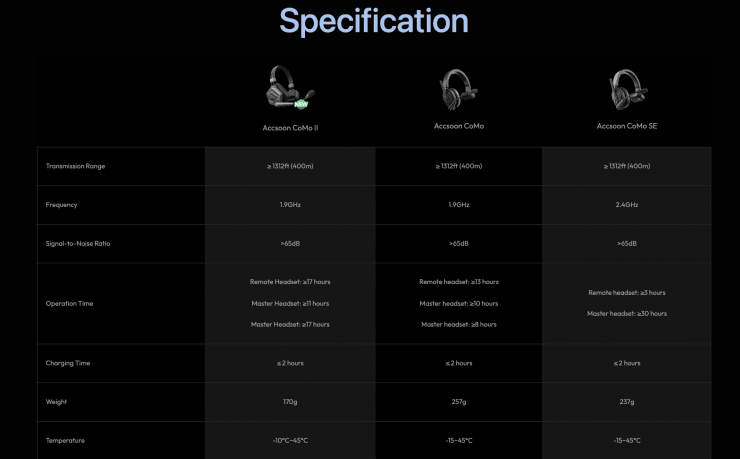The image size is (740, 459).
Task: Click the 257g weight value for CoMo
Action: pyautogui.click(x=459, y=402)
